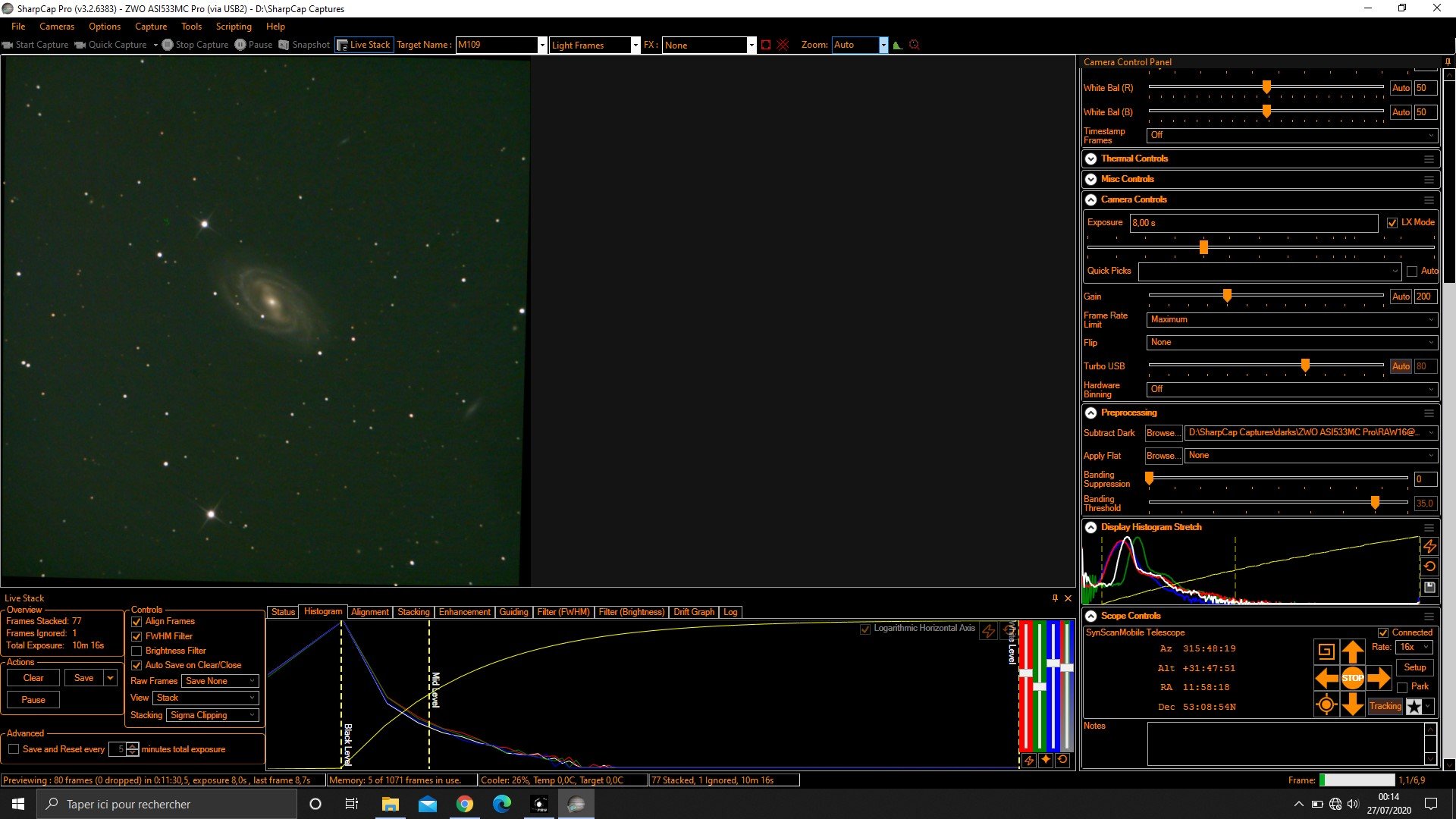
Task: Click the red reticule overlay icon in toolbar
Action: point(783,45)
